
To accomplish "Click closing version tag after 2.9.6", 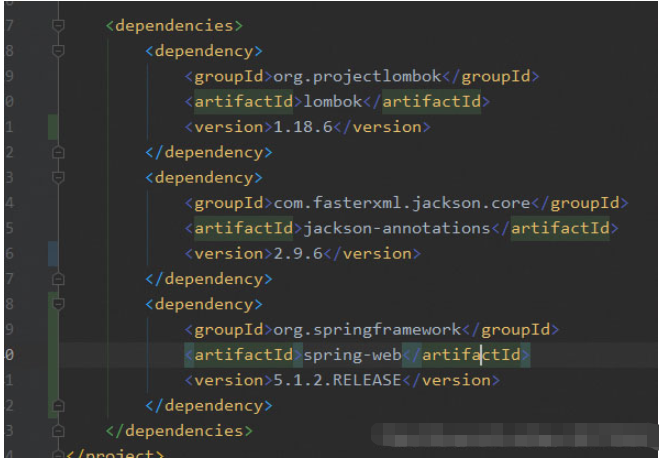I will pos(372,254).
